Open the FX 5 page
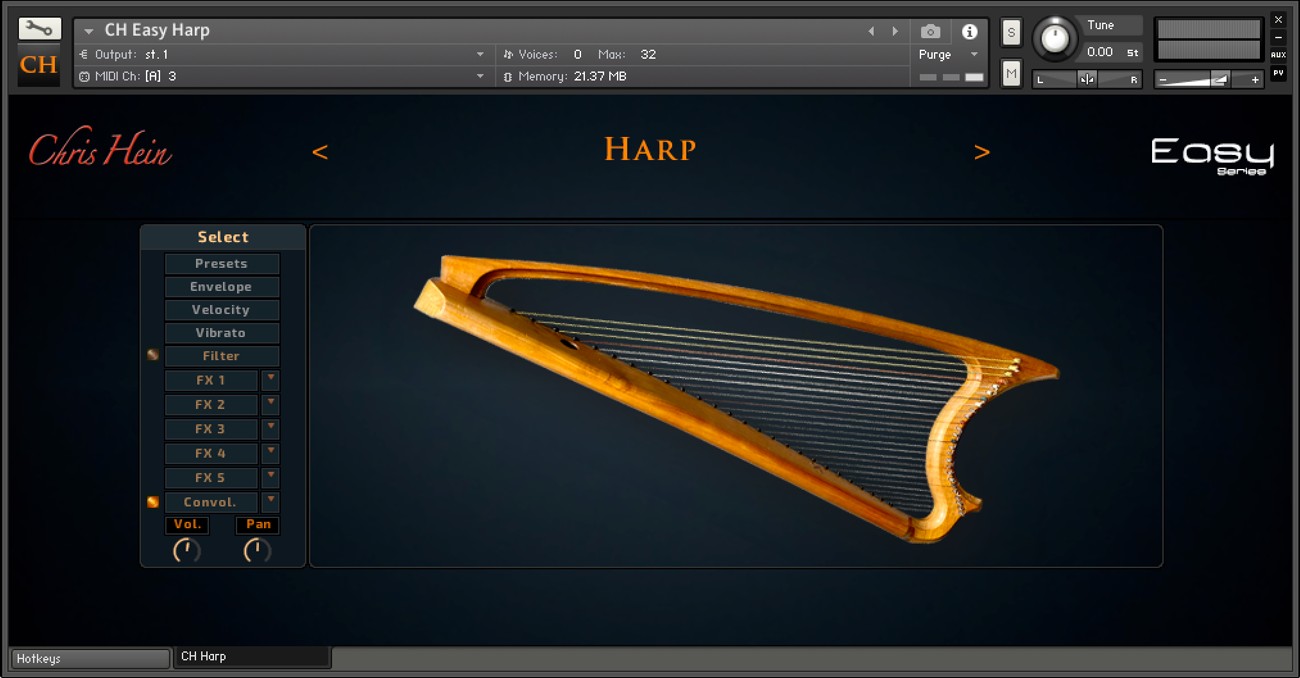The image size is (1300, 678). click(x=211, y=478)
